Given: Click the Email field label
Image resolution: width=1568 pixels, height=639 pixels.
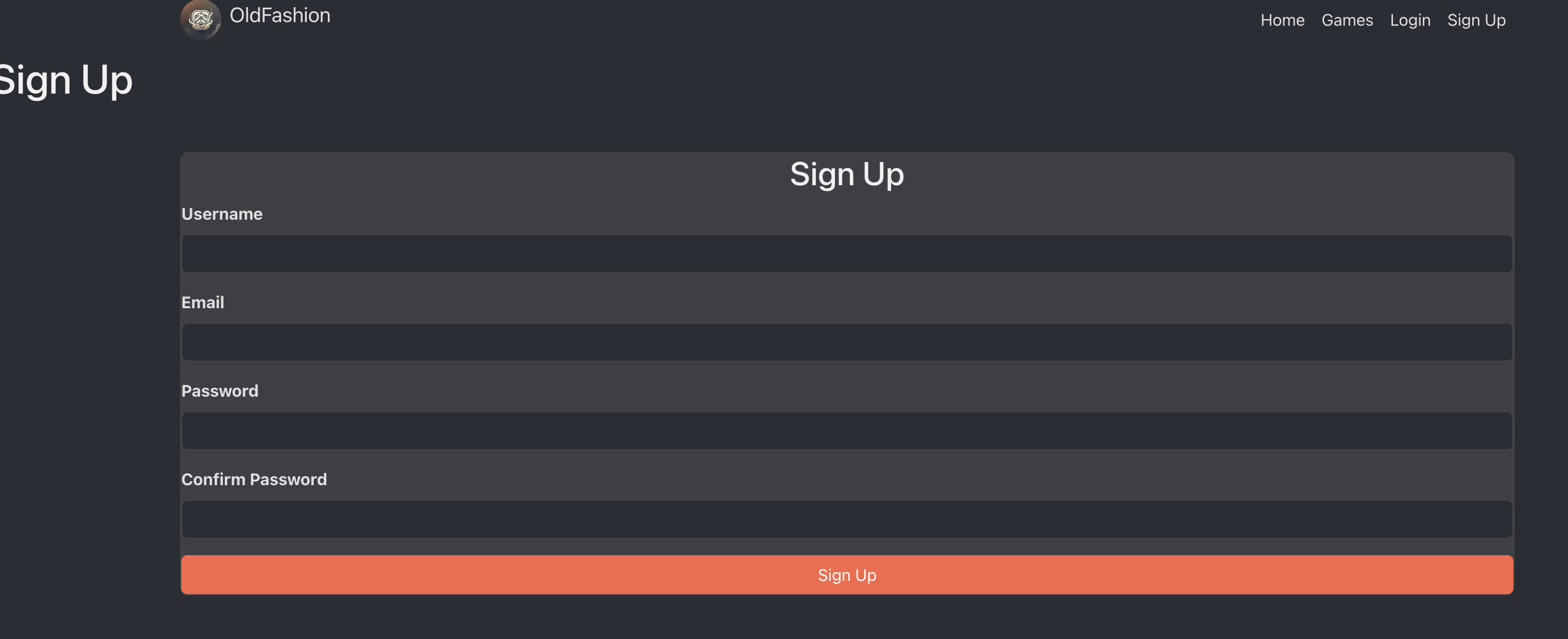Looking at the screenshot, I should (203, 303).
